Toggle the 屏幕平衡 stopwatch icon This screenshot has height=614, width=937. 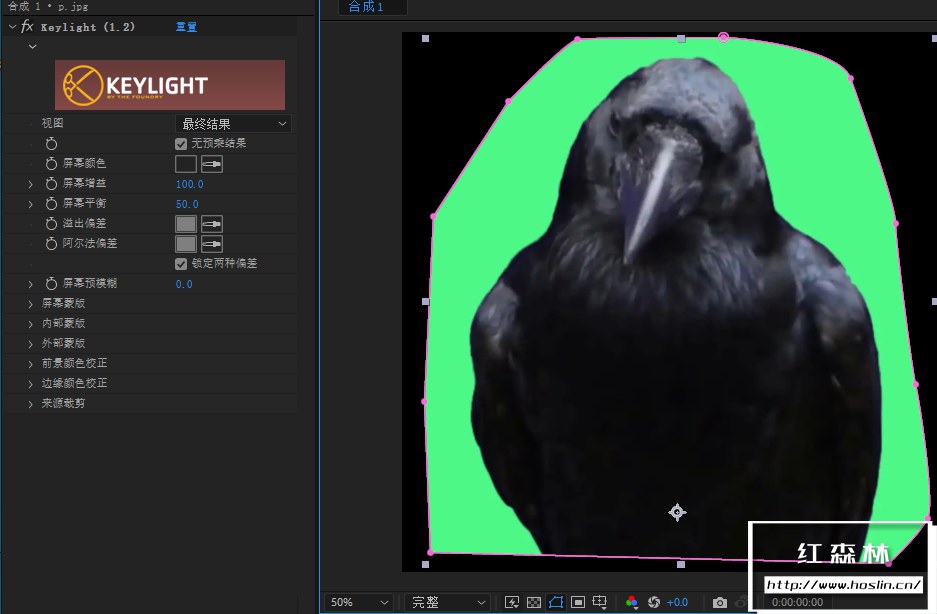tap(52, 204)
